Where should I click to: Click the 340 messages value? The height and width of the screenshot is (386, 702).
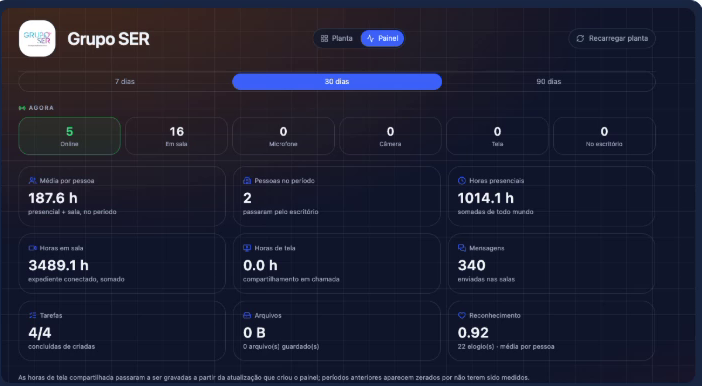(x=471, y=265)
